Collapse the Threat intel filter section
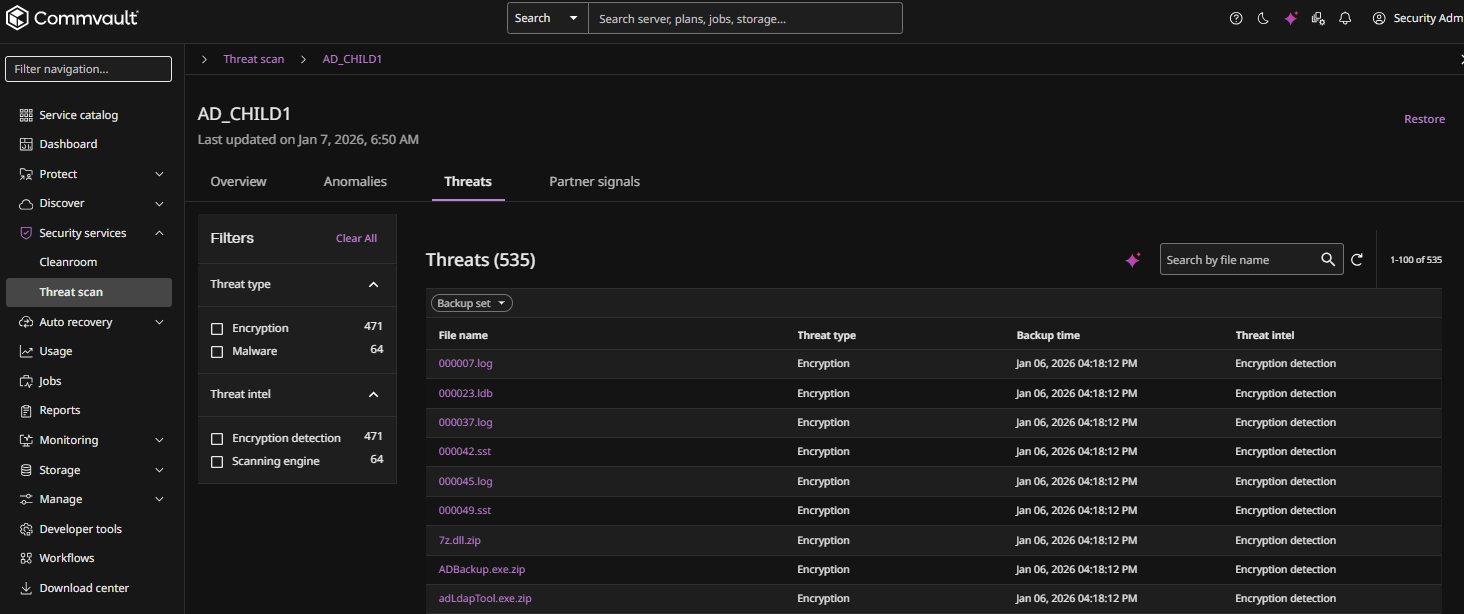 point(374,395)
